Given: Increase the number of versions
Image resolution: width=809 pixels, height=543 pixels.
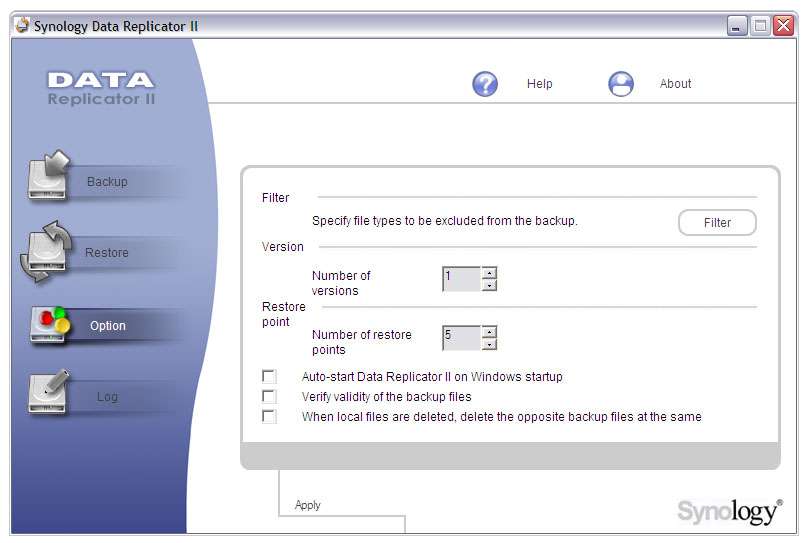Looking at the screenshot, I should coord(489,273).
